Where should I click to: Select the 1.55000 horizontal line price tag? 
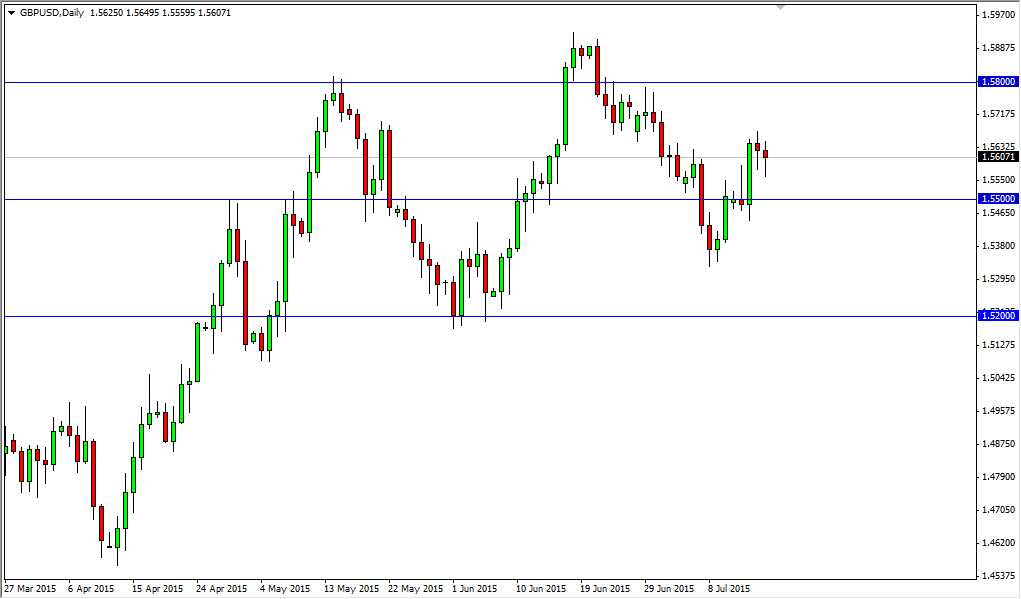pyautogui.click(x=996, y=199)
